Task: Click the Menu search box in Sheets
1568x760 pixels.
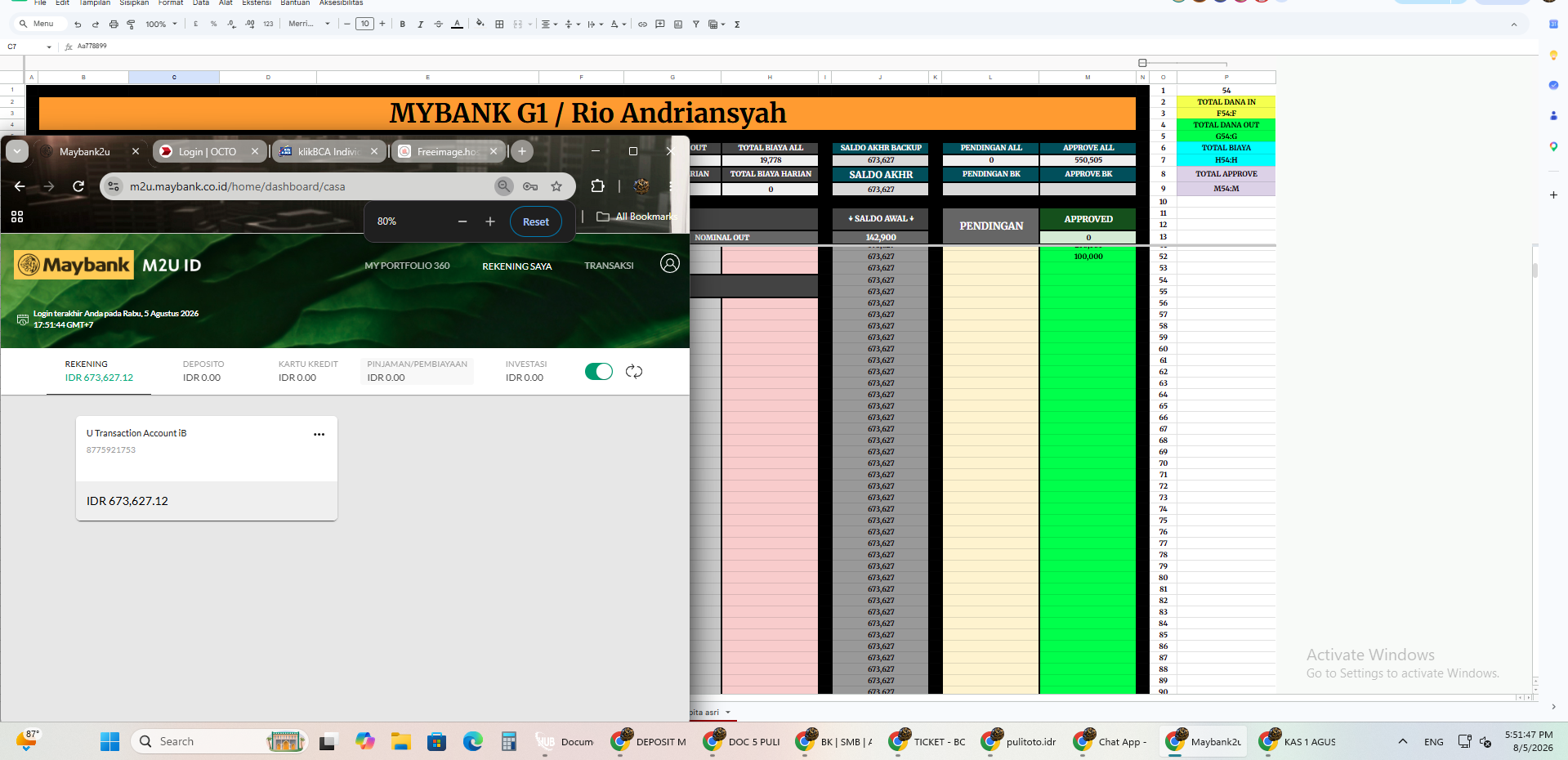Action: pyautogui.click(x=41, y=25)
